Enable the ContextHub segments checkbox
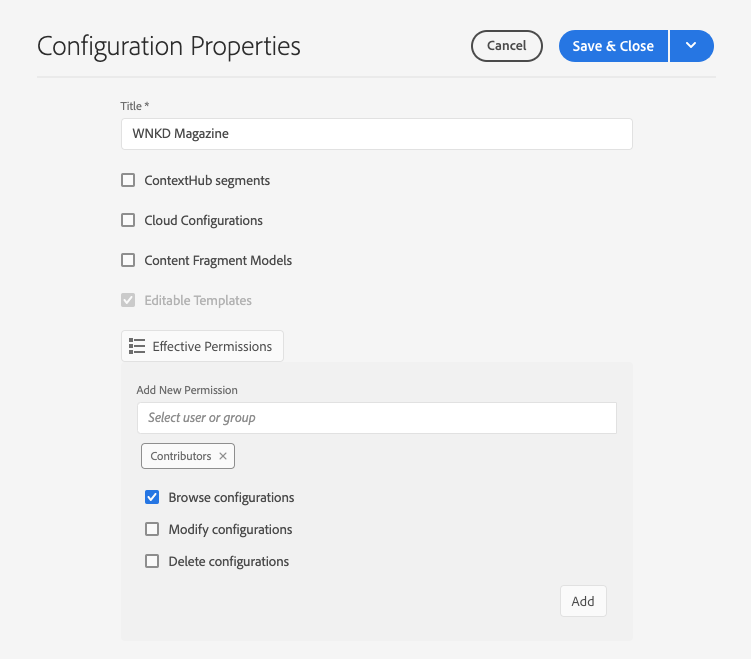This screenshot has width=751, height=659. [128, 181]
